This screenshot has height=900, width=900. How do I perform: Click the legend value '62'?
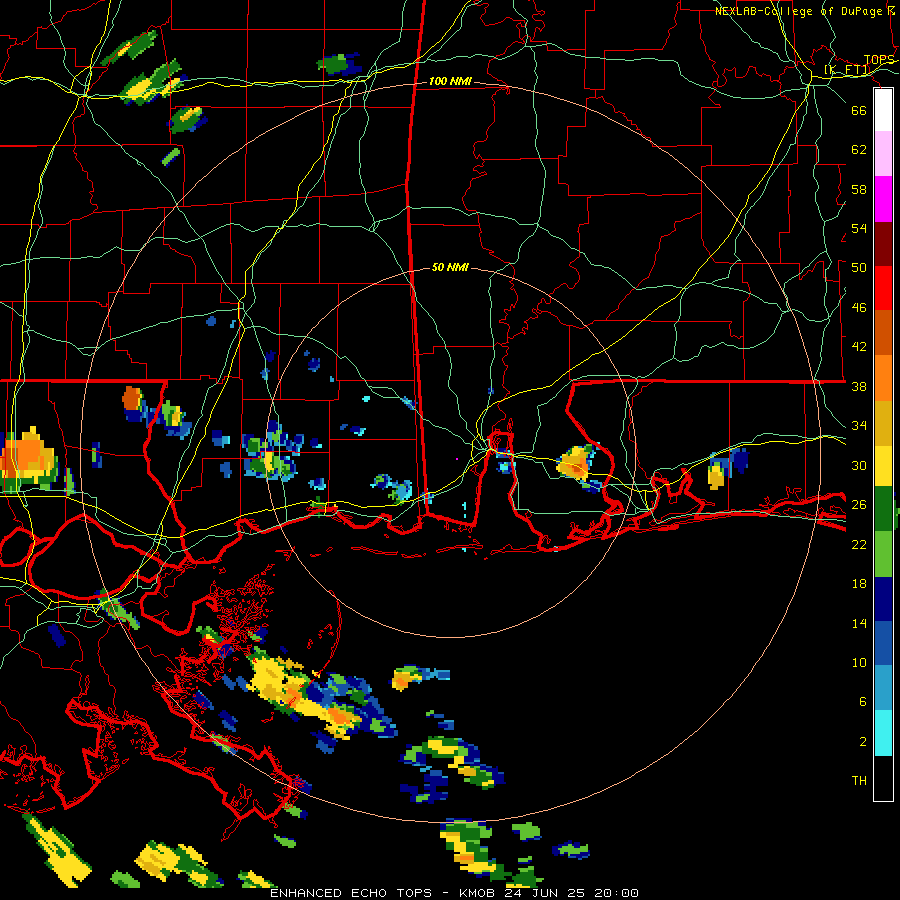[859, 150]
